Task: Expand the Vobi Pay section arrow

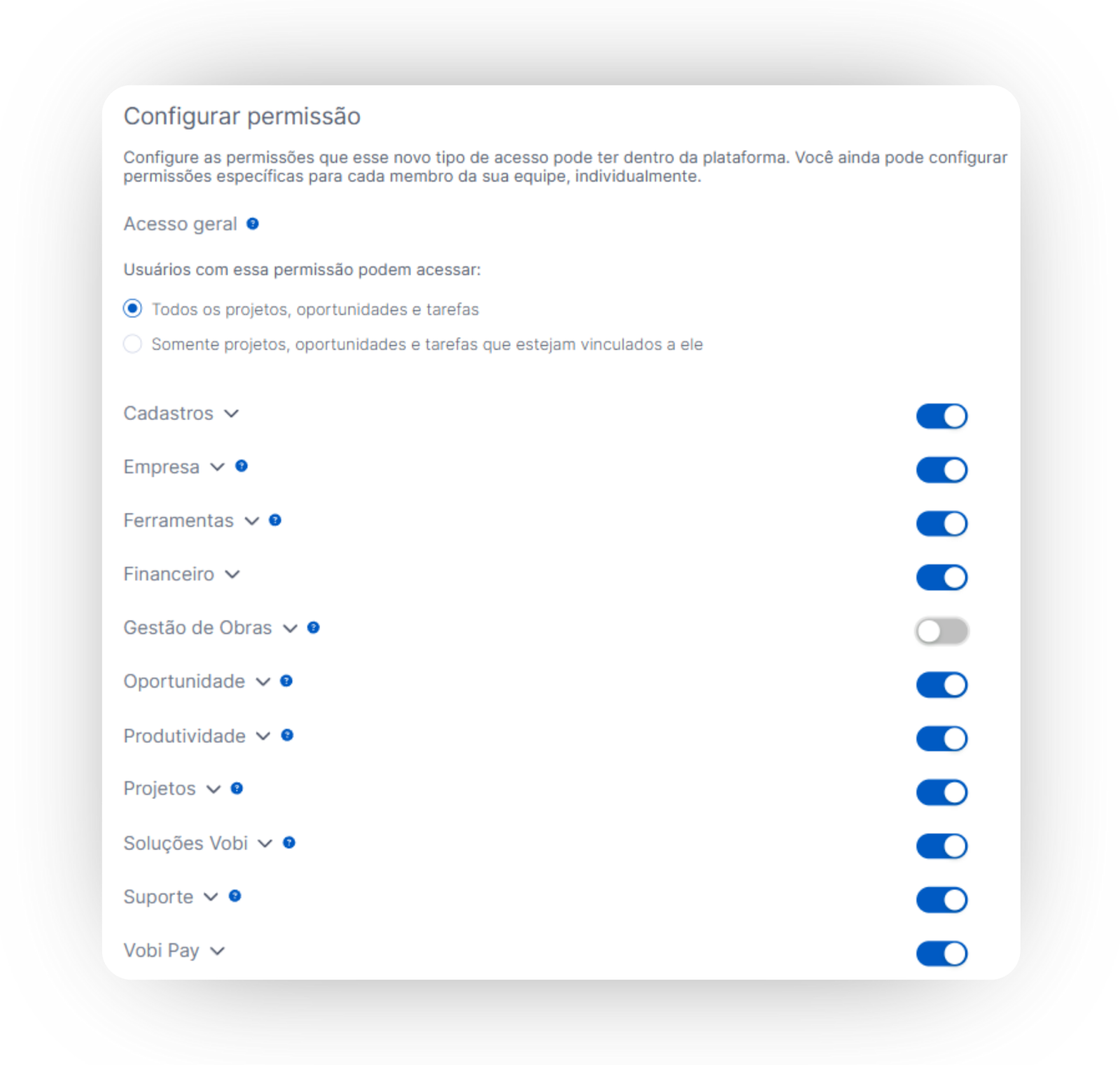Action: tap(218, 951)
